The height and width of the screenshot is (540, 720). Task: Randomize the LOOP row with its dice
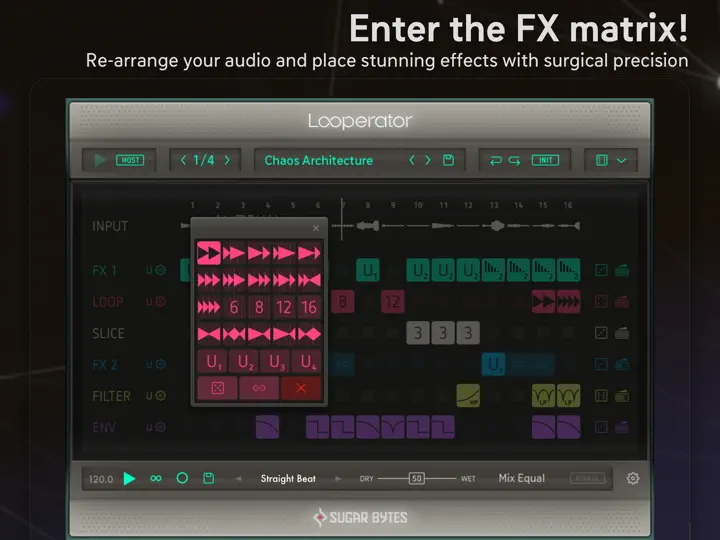(601, 302)
